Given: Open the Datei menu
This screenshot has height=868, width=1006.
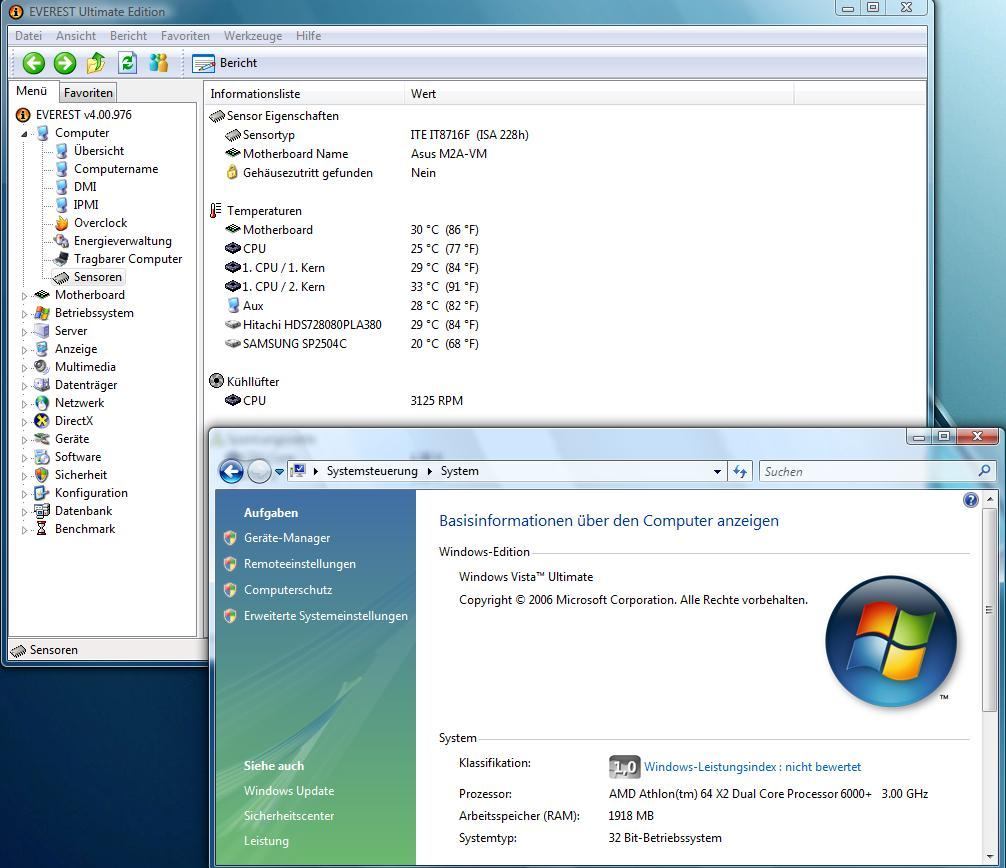Looking at the screenshot, I should [28, 36].
